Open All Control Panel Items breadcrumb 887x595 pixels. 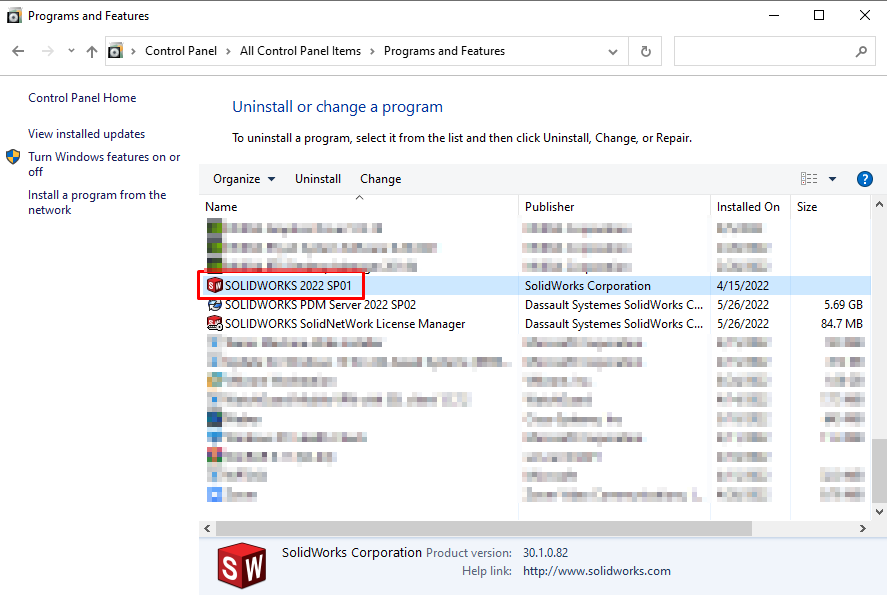click(300, 51)
